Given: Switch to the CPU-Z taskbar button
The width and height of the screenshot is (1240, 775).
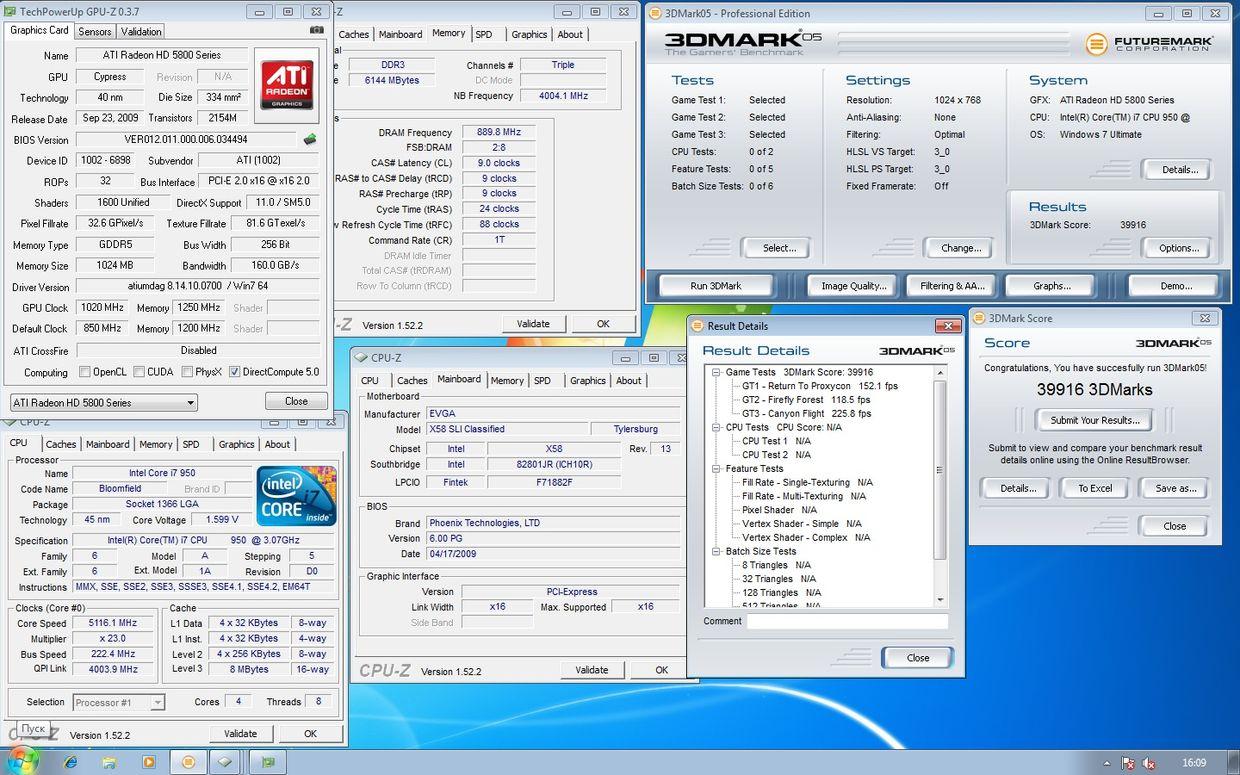Looking at the screenshot, I should (227, 762).
